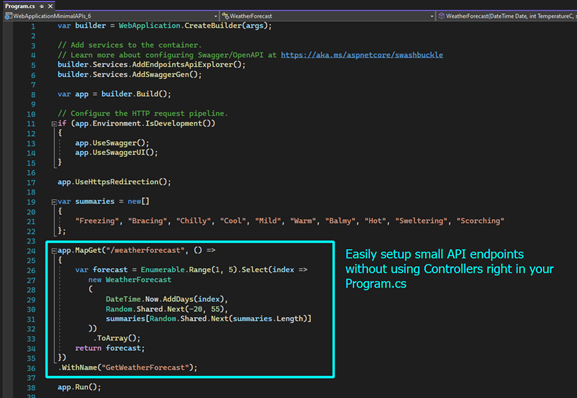Pin the Program.cs tab
Viewport: 577px width, 398px height.
click(x=42, y=6)
